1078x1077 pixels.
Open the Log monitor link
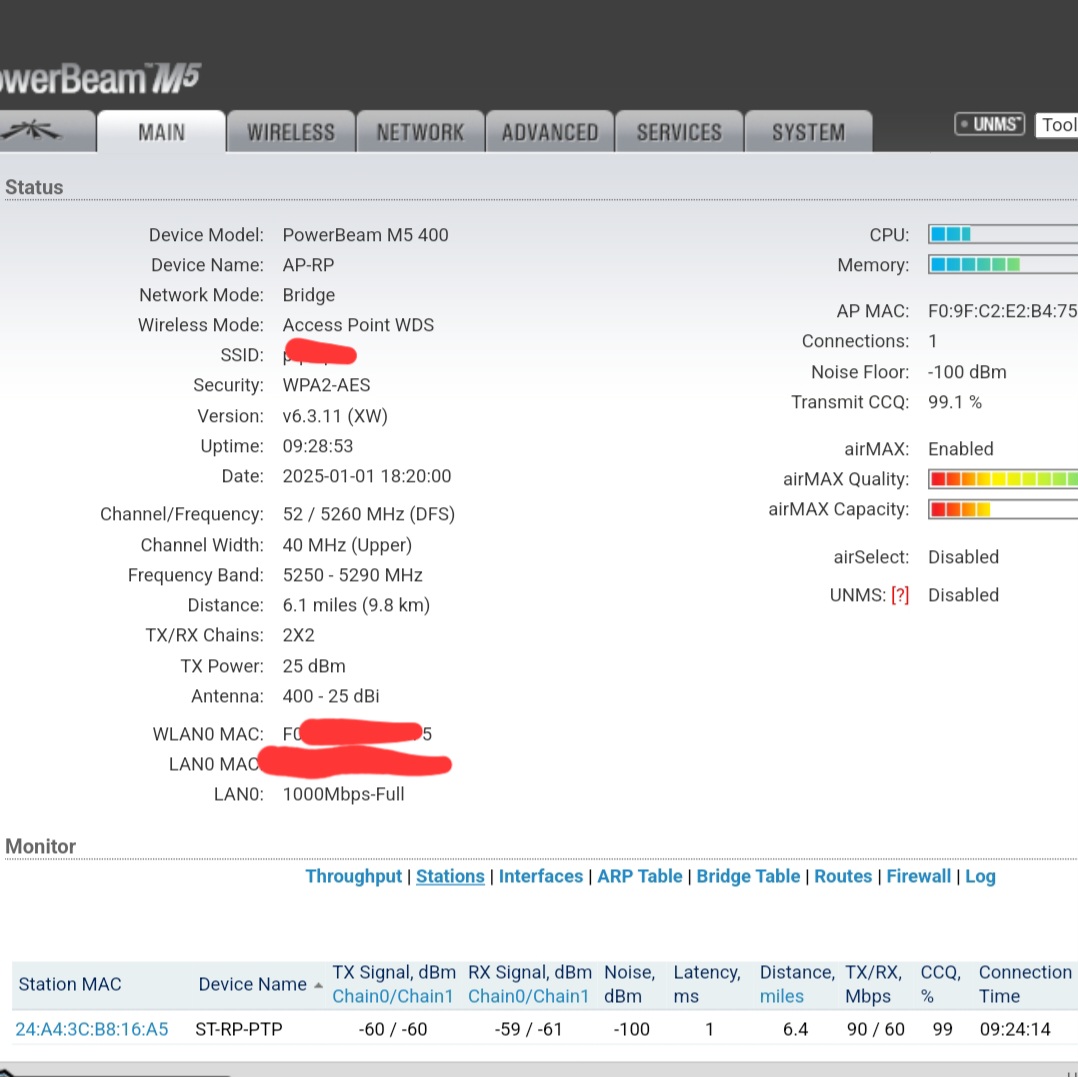980,876
